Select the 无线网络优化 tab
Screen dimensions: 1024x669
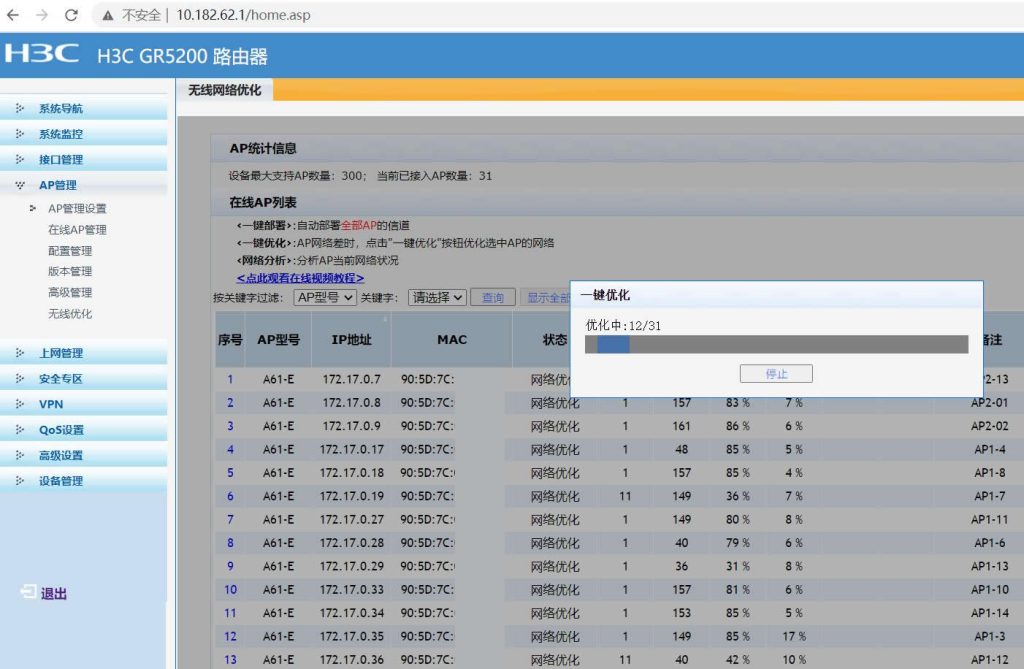point(225,90)
